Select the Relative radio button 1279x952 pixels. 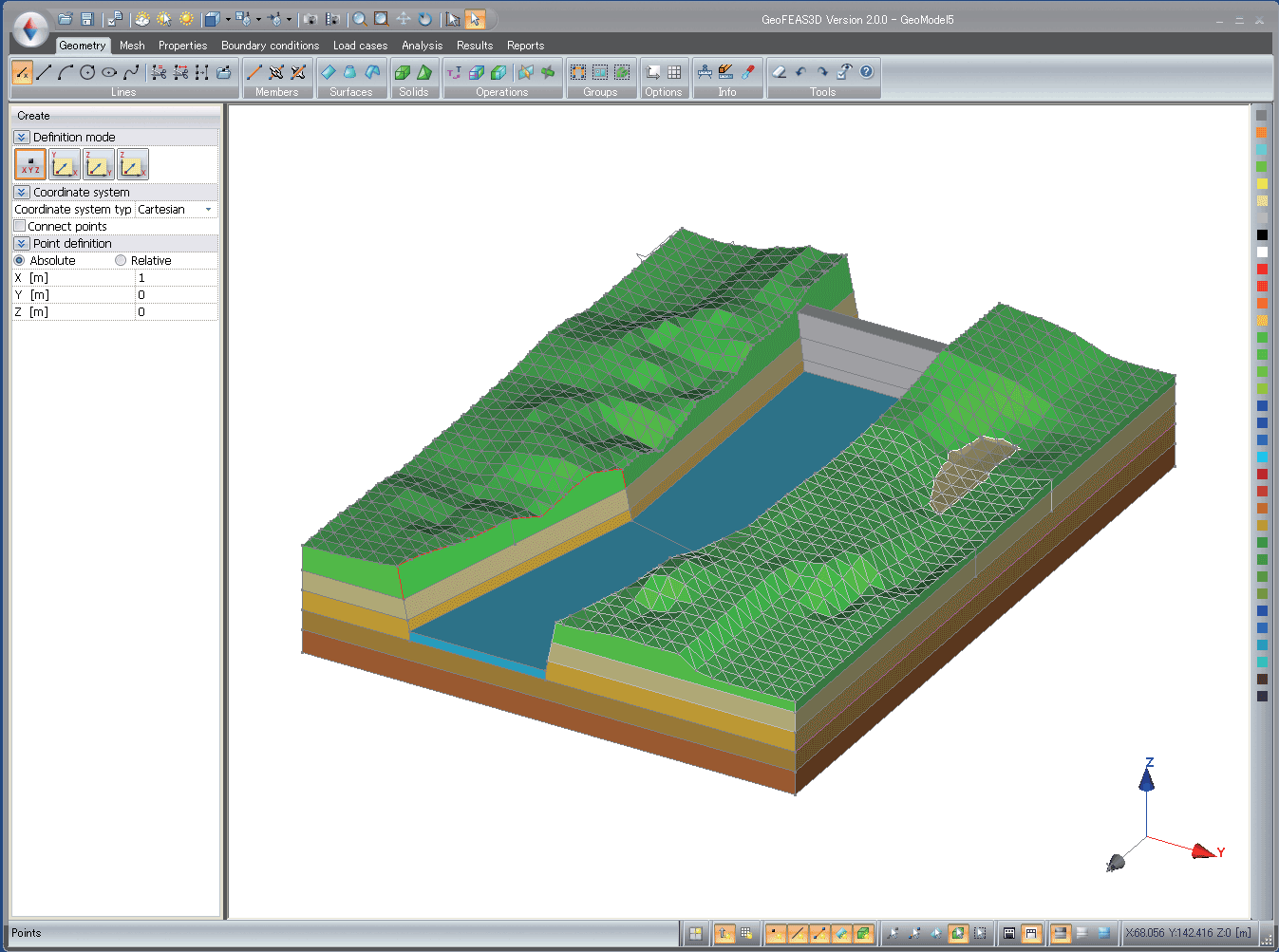point(121,260)
